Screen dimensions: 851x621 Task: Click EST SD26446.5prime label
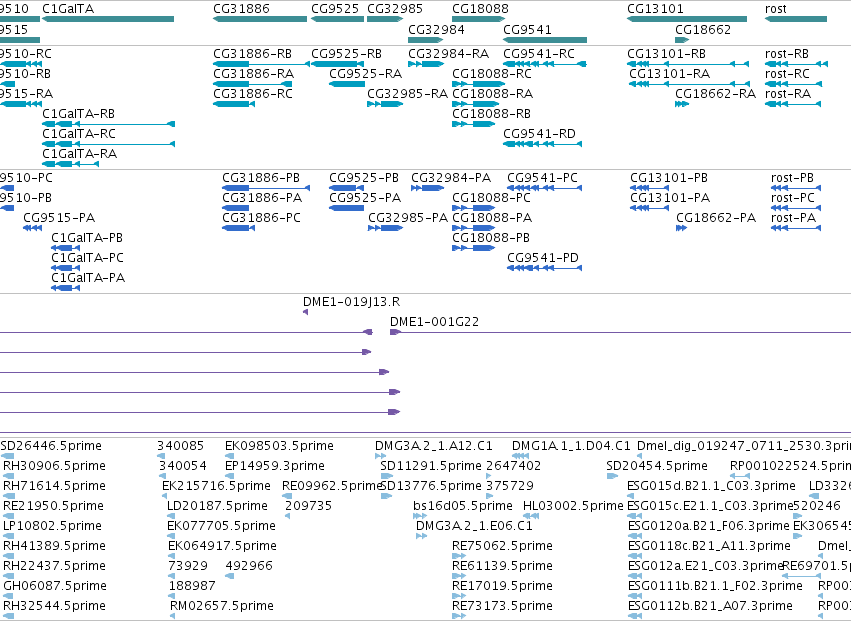point(52,446)
